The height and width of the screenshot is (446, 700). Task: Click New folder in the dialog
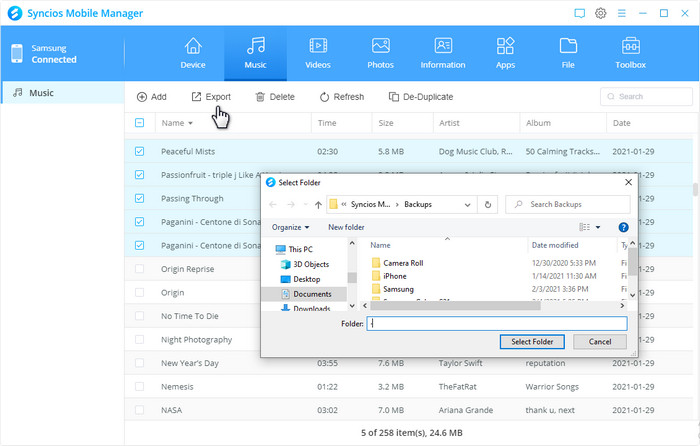coord(346,227)
